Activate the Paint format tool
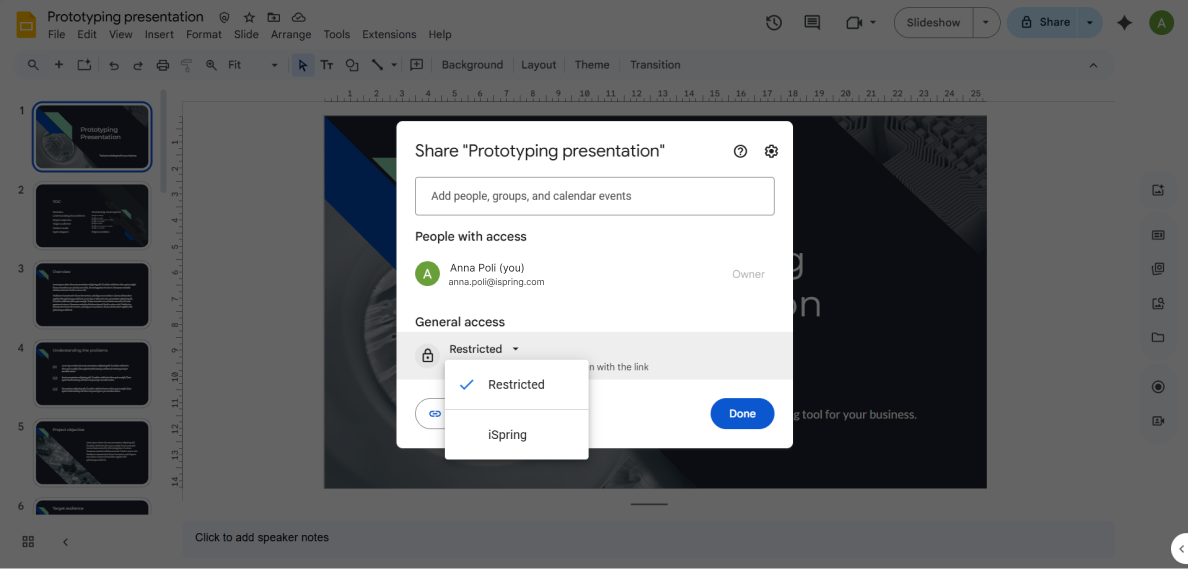This screenshot has height=569, width=1188. pyautogui.click(x=186, y=65)
